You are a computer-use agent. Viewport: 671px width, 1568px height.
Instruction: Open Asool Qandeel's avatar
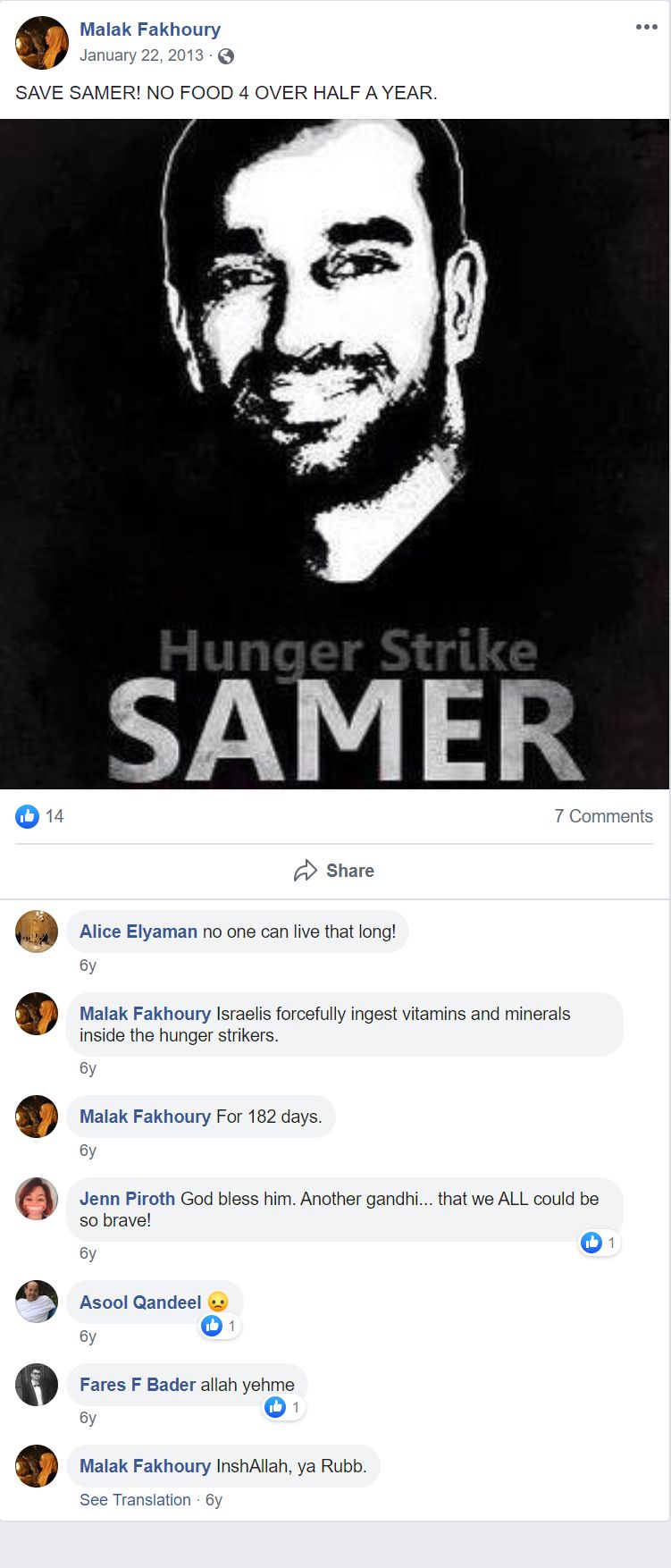tap(37, 1302)
